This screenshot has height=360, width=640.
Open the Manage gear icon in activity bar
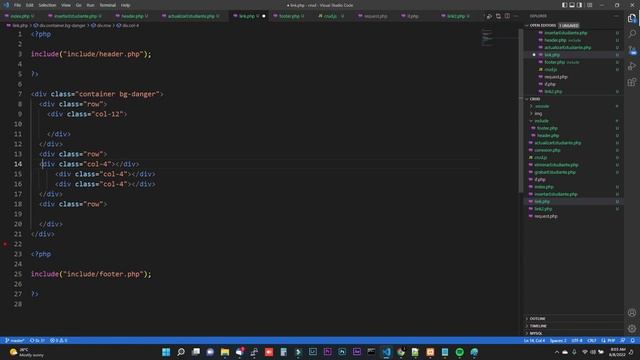tap(632, 329)
